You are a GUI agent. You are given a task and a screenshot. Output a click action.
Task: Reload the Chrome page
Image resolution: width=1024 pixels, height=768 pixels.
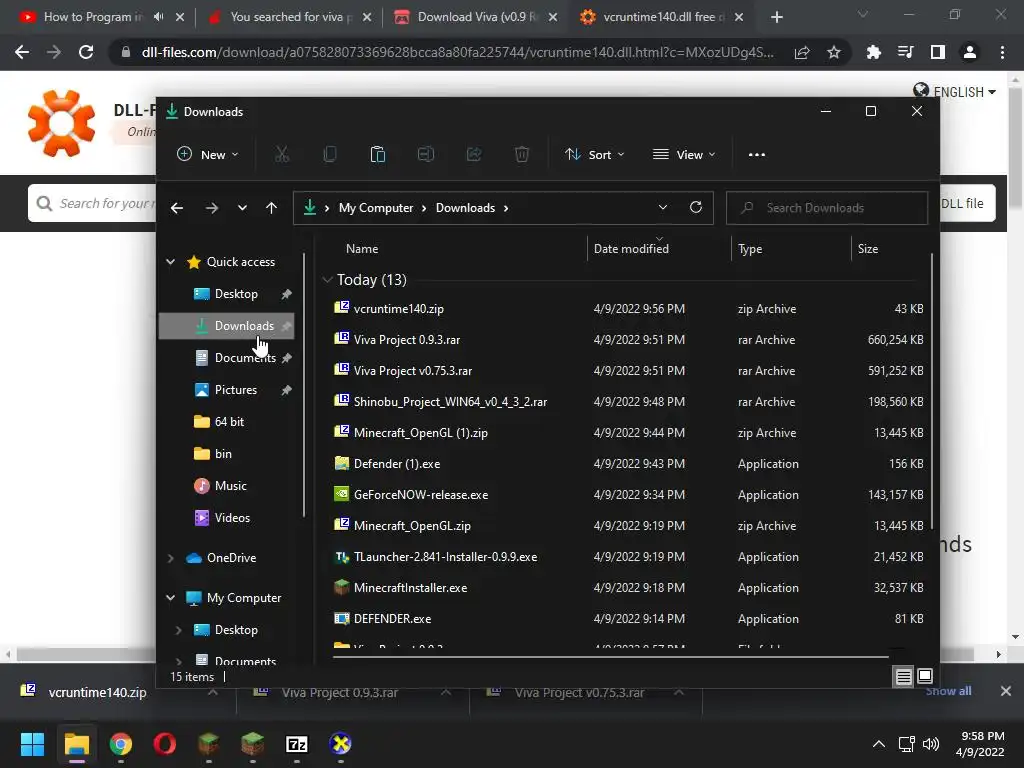pyautogui.click(x=86, y=52)
